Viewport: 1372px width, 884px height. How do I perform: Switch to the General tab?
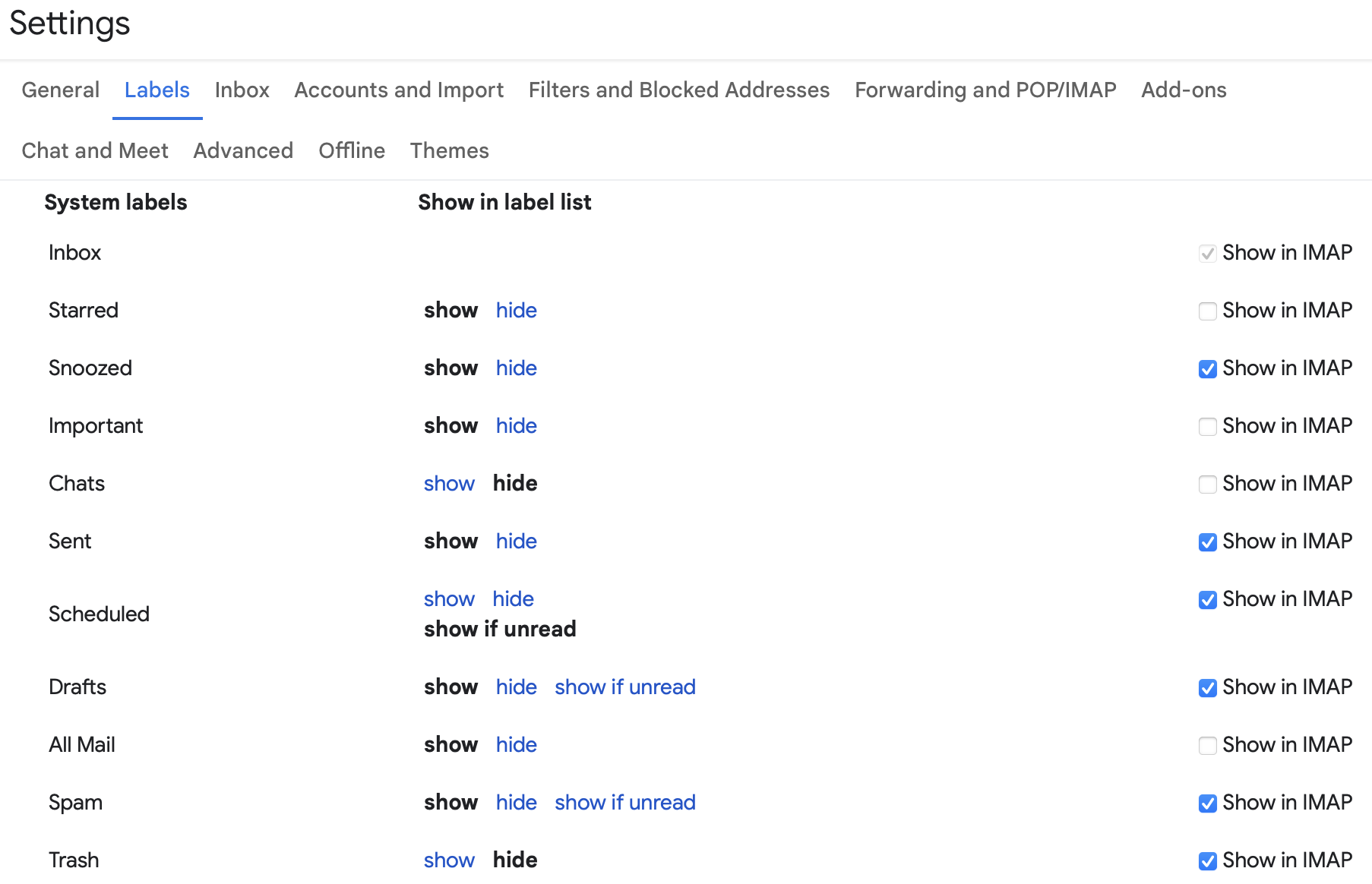point(60,90)
